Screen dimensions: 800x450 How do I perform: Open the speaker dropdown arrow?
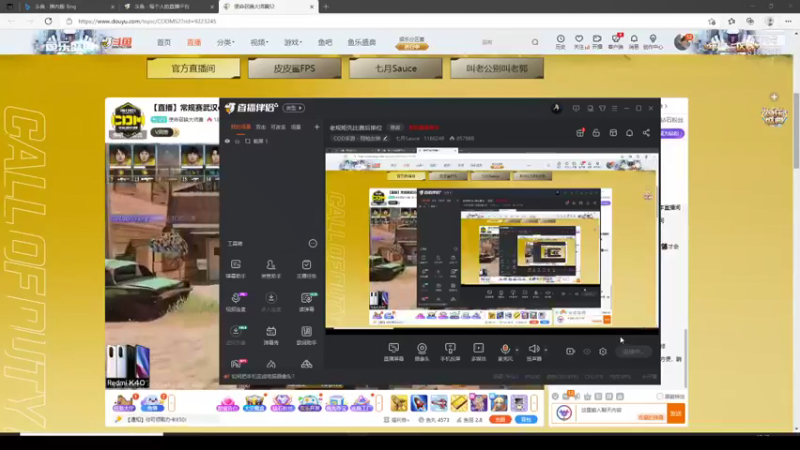546,350
